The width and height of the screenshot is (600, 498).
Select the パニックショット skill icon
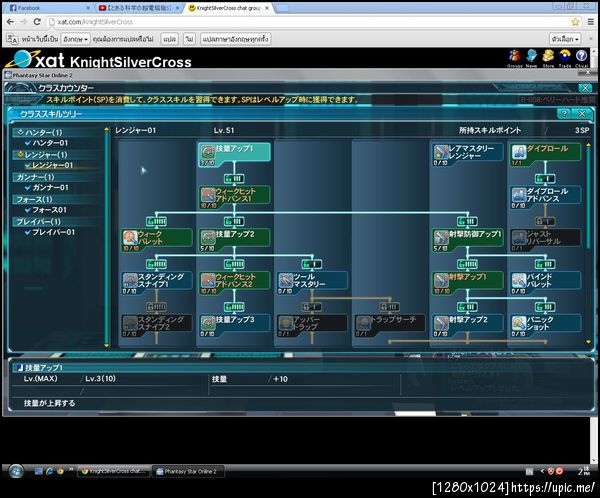click(x=519, y=323)
